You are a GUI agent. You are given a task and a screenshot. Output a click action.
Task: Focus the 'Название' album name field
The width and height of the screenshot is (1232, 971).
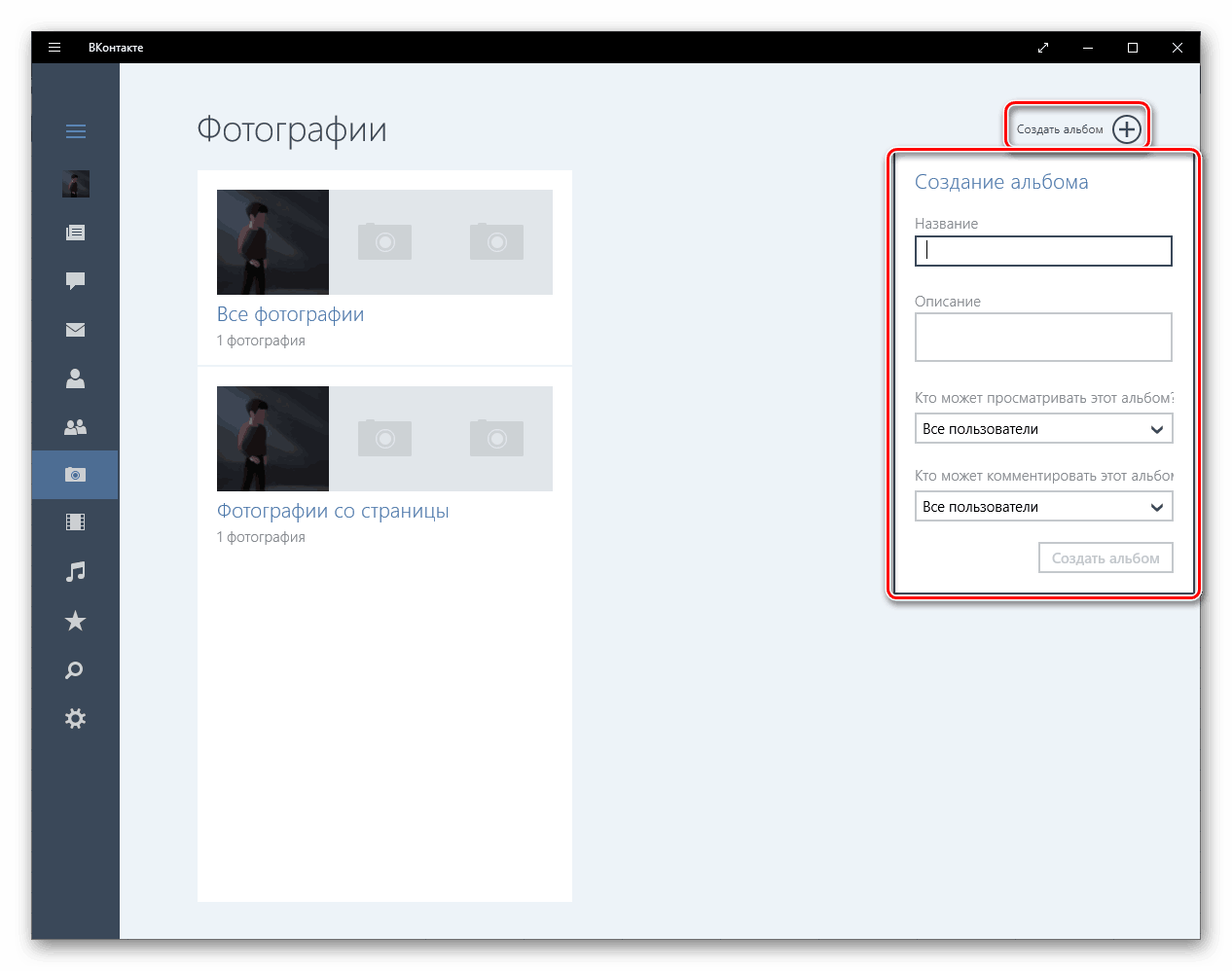click(1043, 251)
